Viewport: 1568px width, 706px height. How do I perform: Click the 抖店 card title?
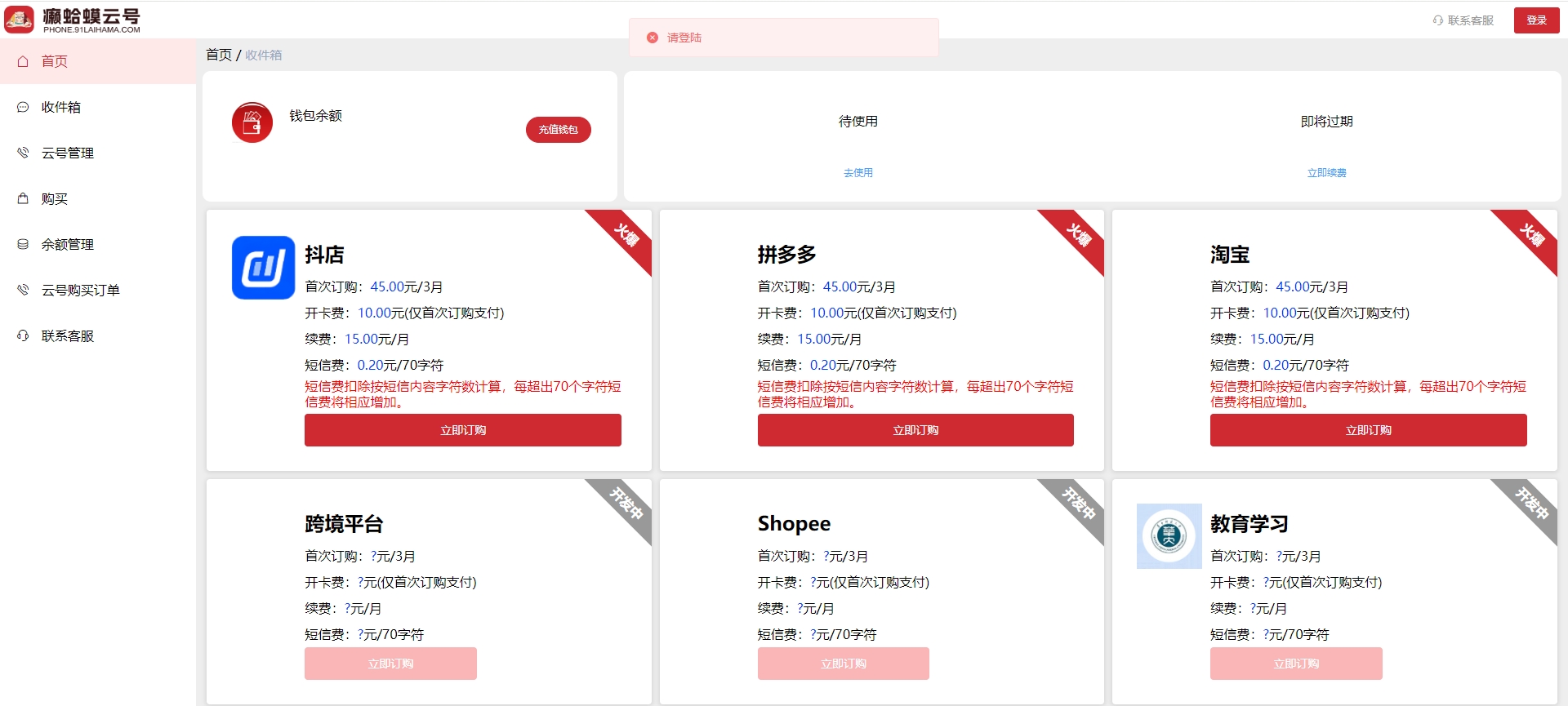pos(324,255)
